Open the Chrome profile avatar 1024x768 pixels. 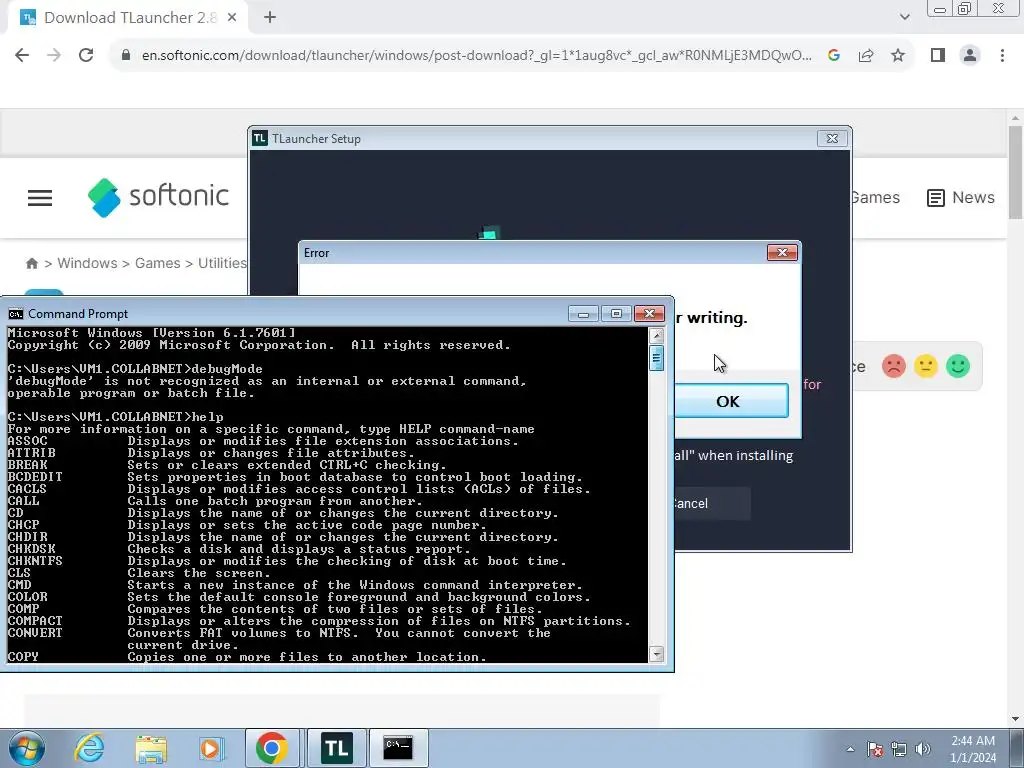click(970, 56)
